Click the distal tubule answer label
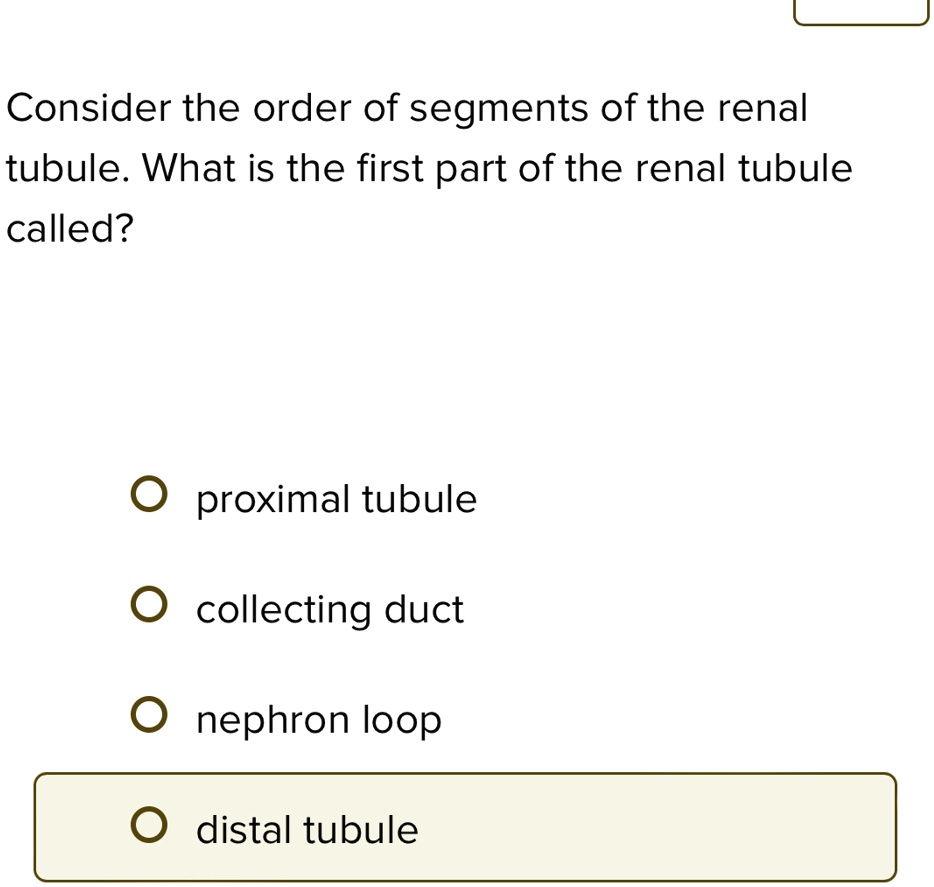The image size is (934, 887). pos(306,829)
